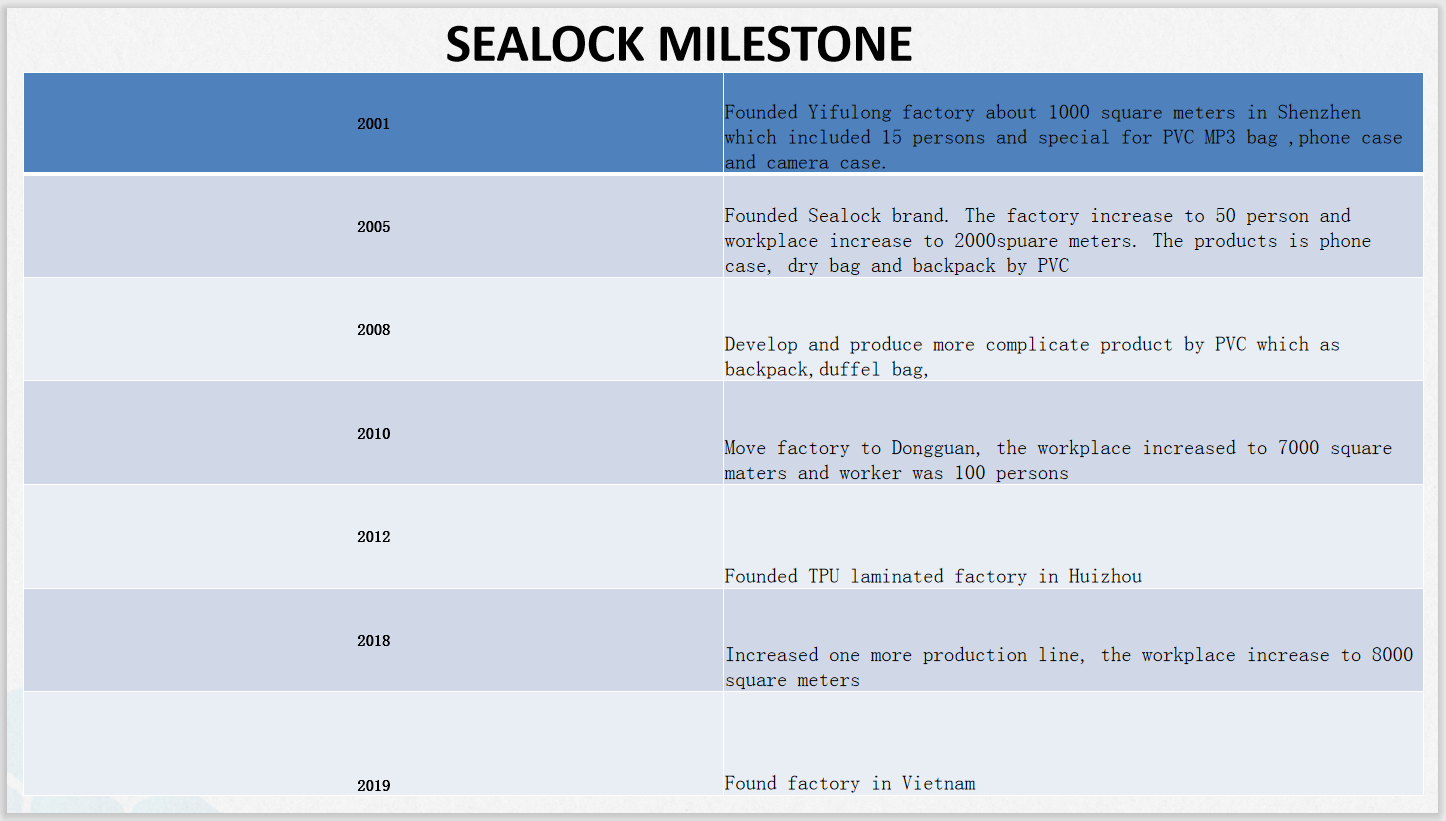Select the 2001 year cell
Viewport: 1446px width, 821px height.
point(373,124)
